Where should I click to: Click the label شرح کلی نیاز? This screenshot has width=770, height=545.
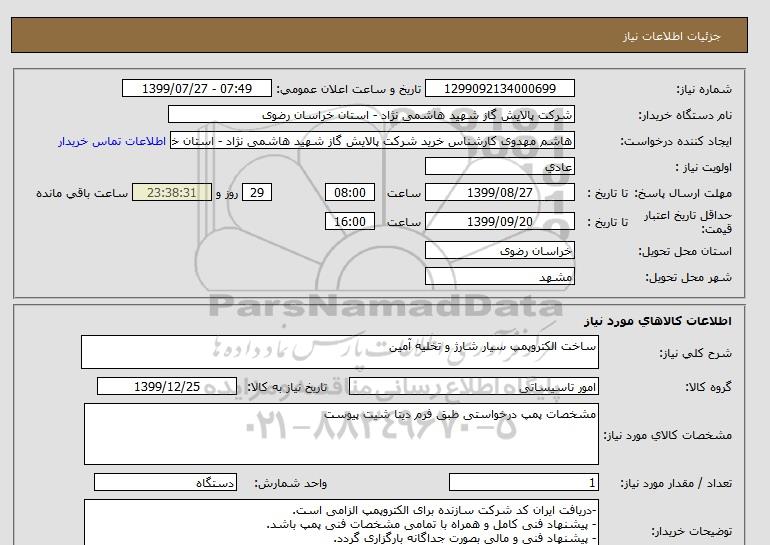pyautogui.click(x=695, y=353)
